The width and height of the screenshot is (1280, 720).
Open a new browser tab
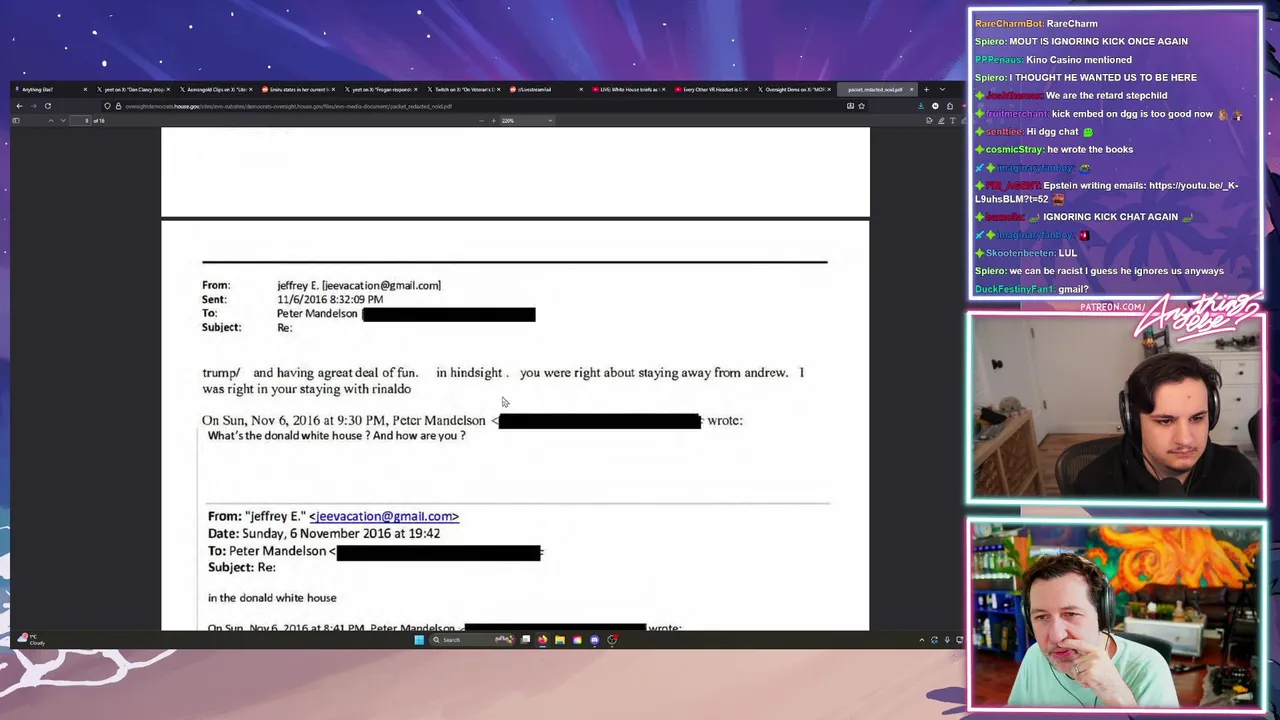tap(926, 90)
